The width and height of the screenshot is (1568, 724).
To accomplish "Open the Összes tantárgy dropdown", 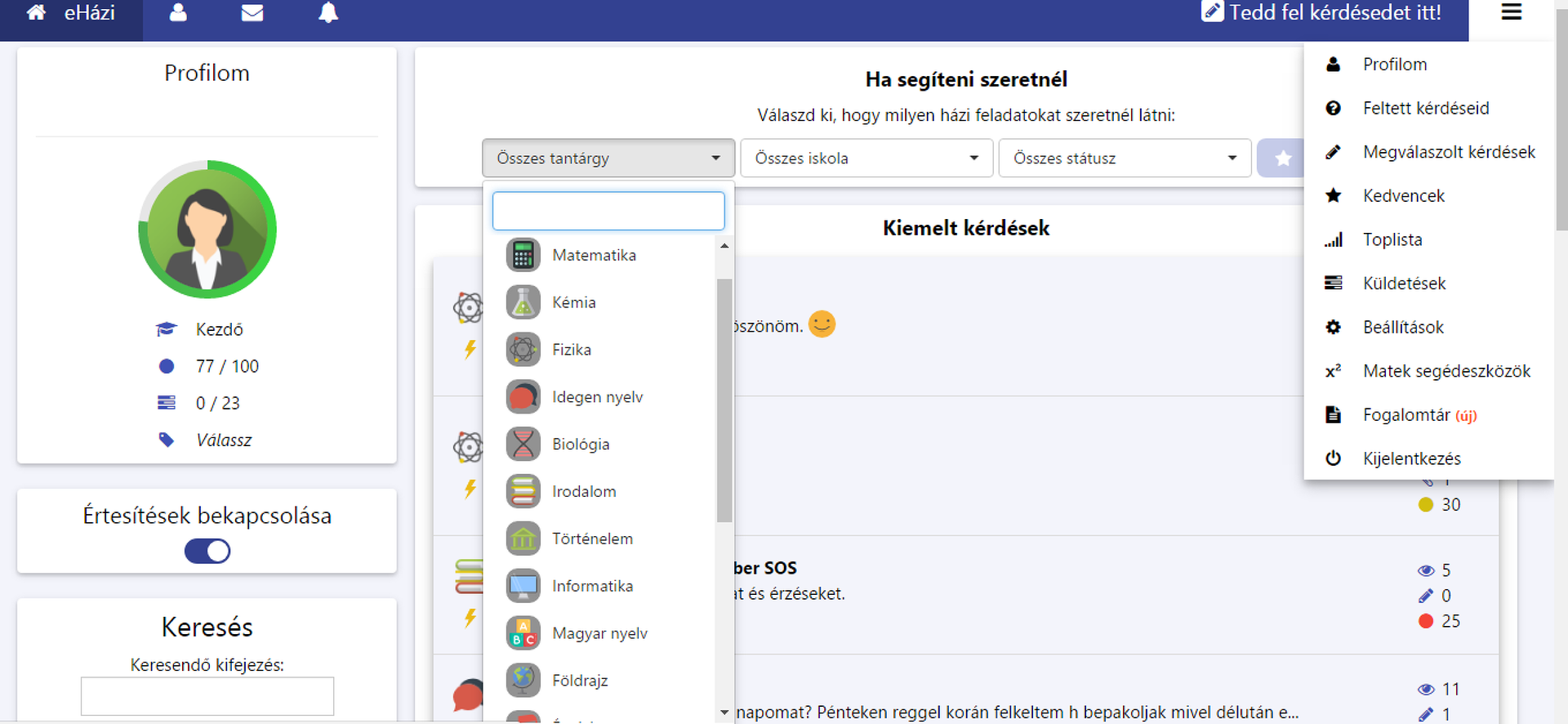I will [608, 158].
